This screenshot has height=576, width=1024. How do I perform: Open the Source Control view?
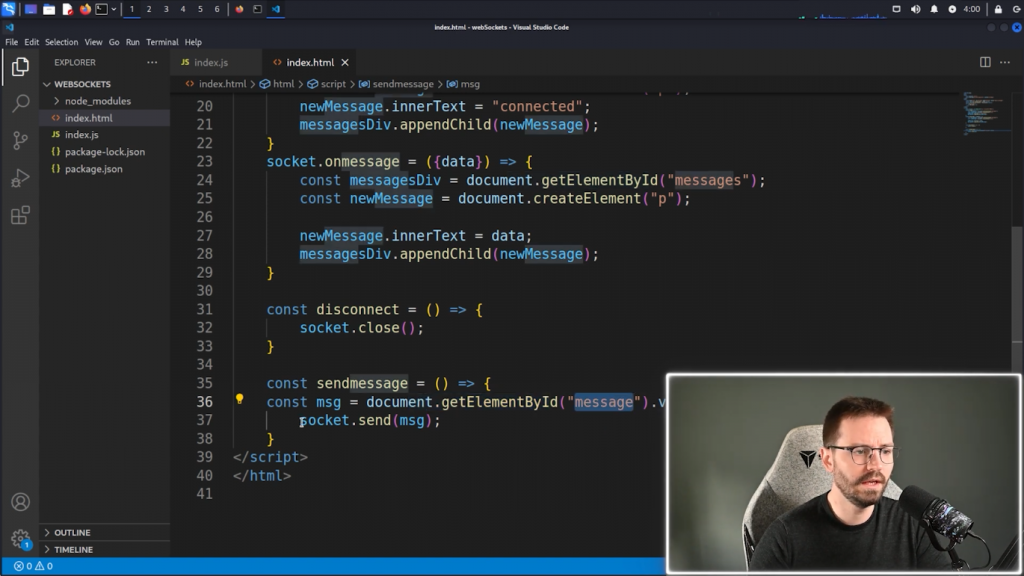point(20,140)
